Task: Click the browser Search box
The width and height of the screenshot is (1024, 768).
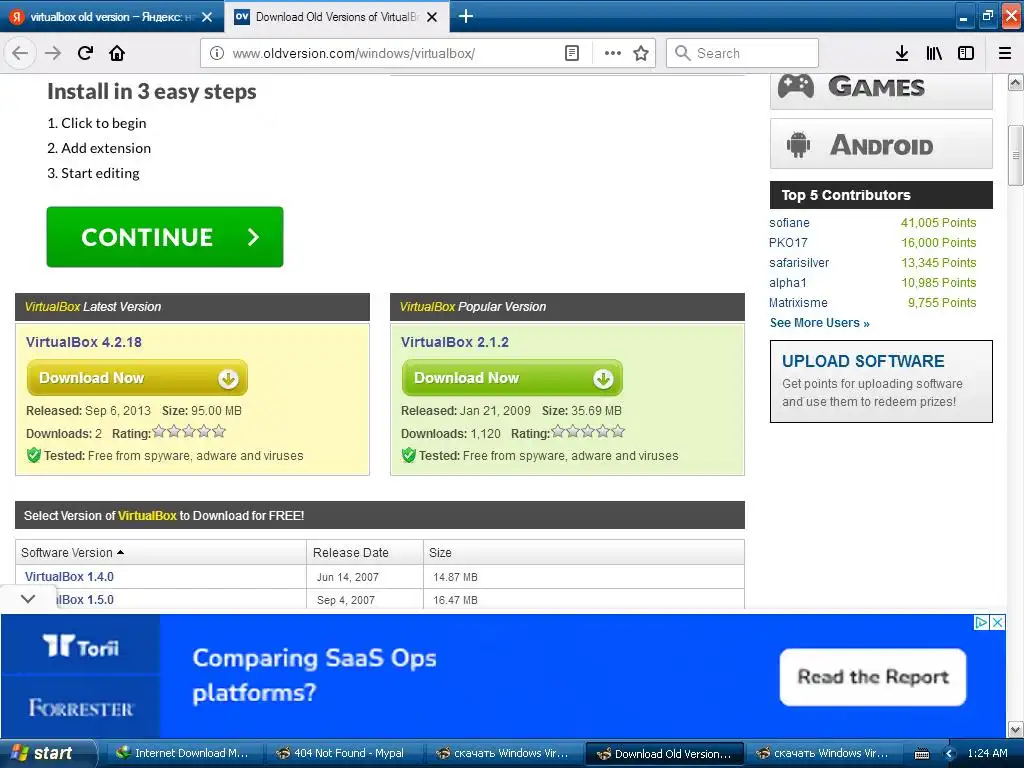Action: (x=743, y=53)
